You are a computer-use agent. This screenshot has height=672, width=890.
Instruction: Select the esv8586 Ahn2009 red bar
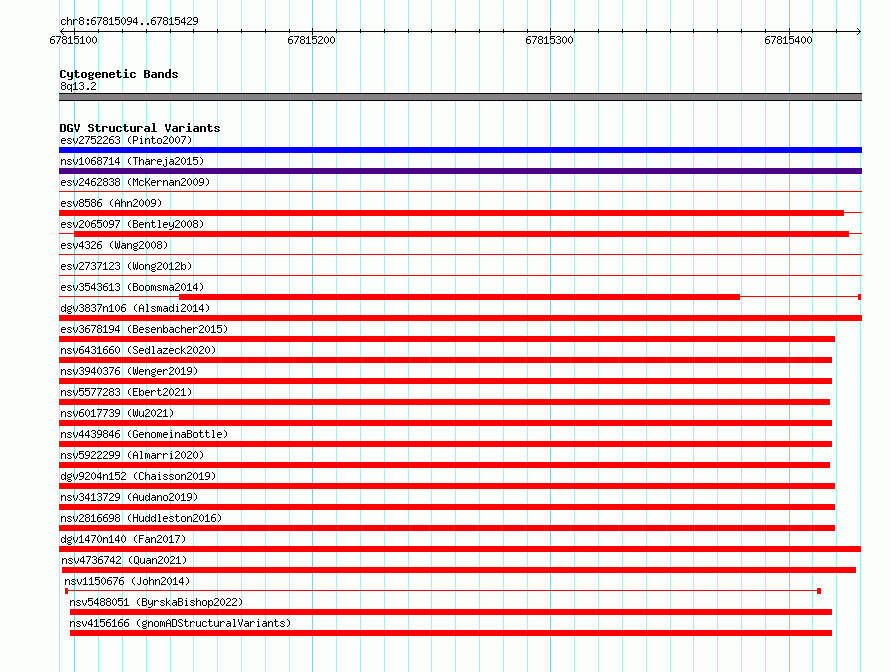coord(451,213)
